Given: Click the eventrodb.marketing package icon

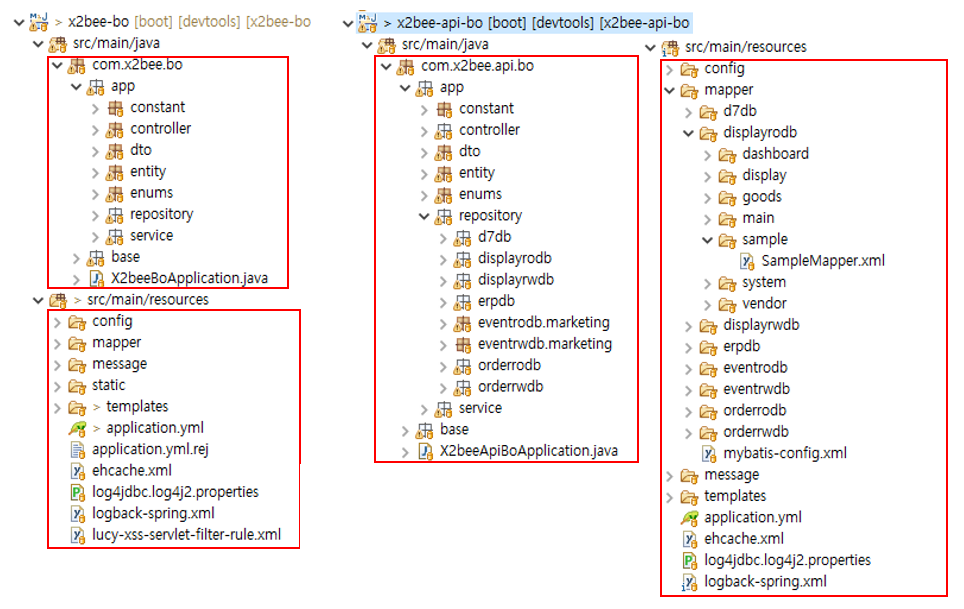Looking at the screenshot, I should (x=463, y=323).
